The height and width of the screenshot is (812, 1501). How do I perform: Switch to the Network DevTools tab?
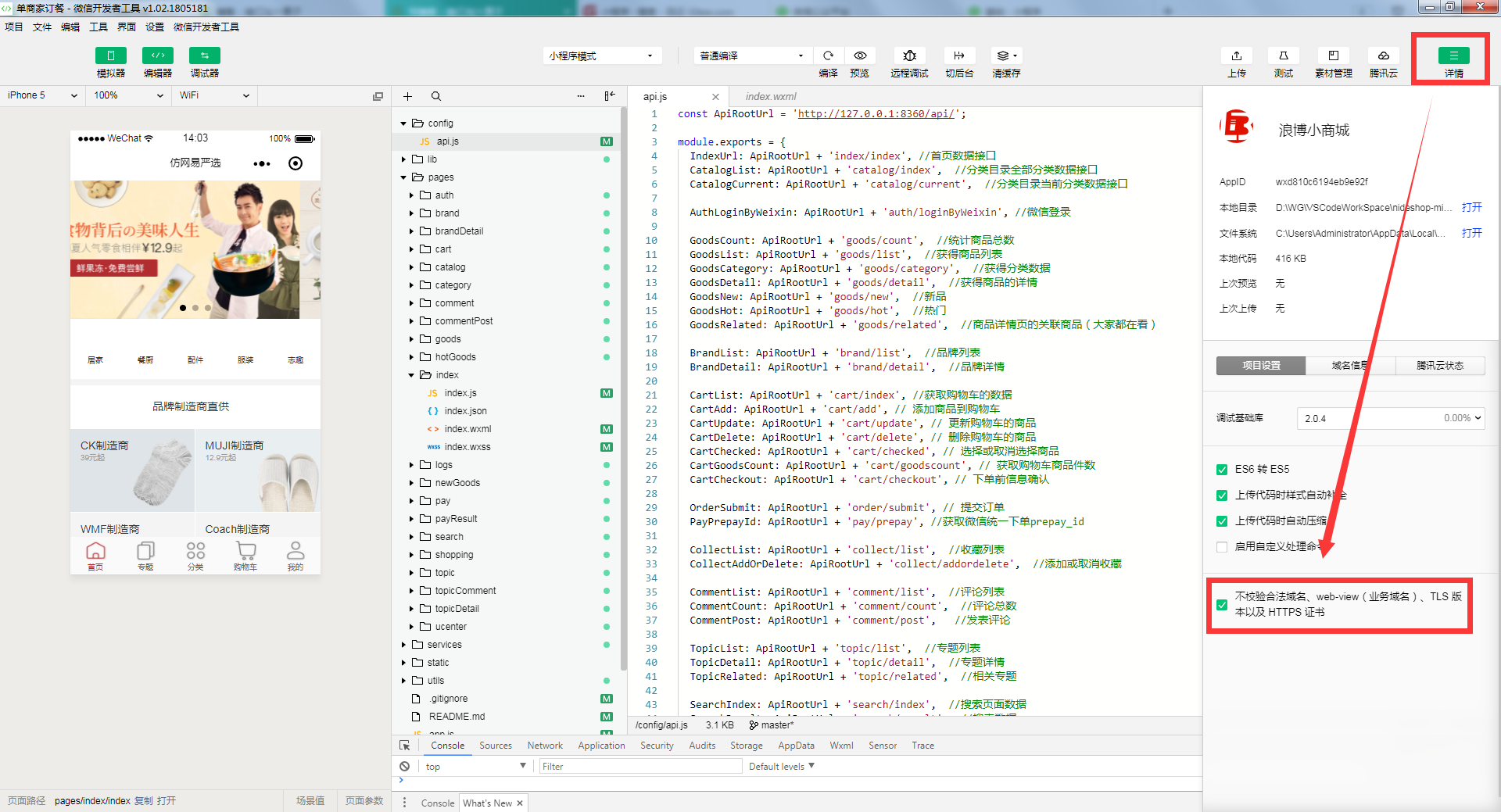tap(545, 746)
